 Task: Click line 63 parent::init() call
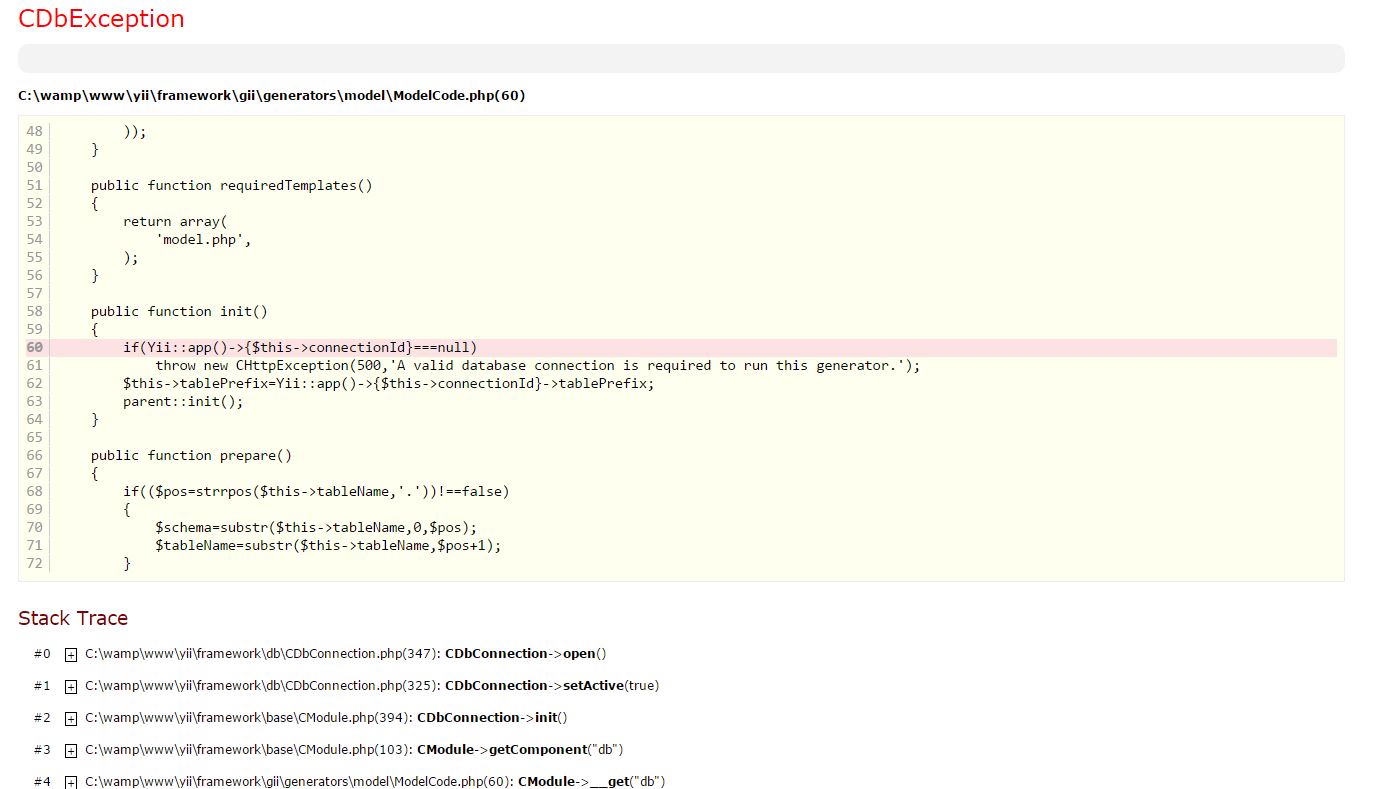[183, 402]
